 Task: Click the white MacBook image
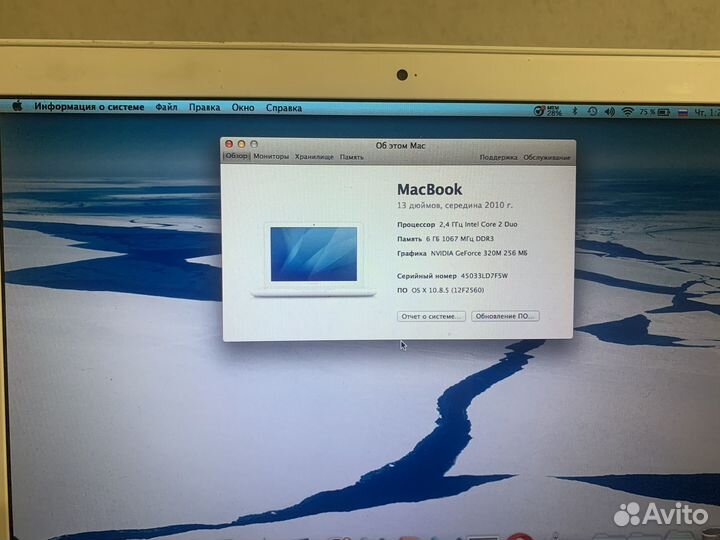314,259
